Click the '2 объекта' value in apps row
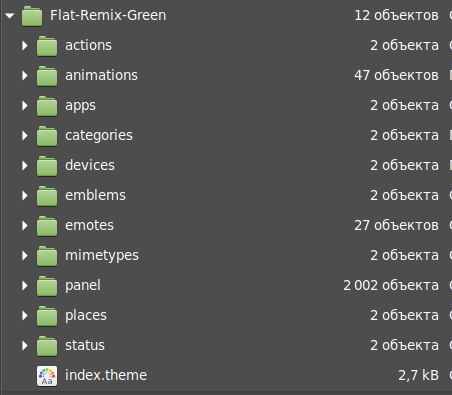The width and height of the screenshot is (452, 395). (404, 105)
